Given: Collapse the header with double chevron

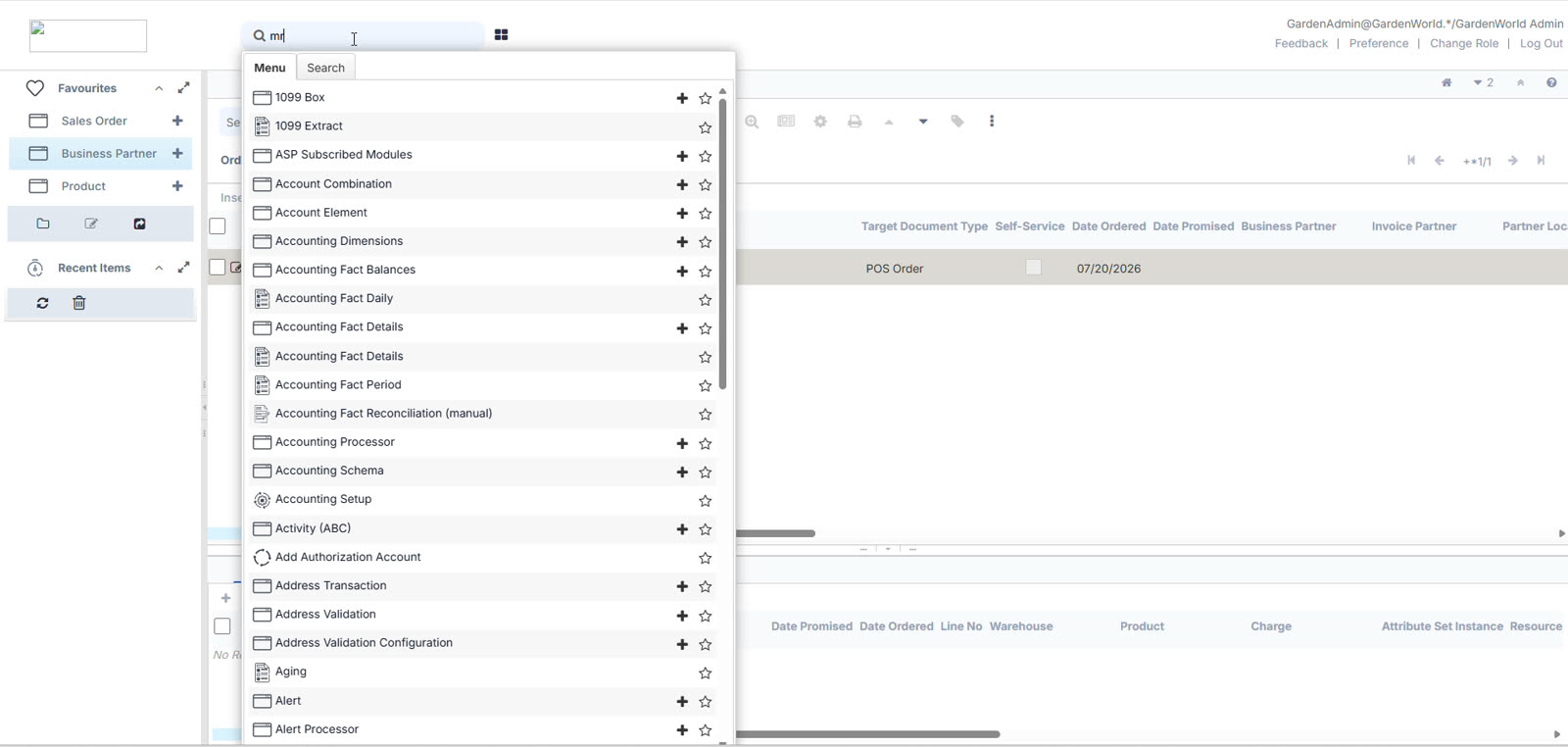Looking at the screenshot, I should [x=1520, y=82].
